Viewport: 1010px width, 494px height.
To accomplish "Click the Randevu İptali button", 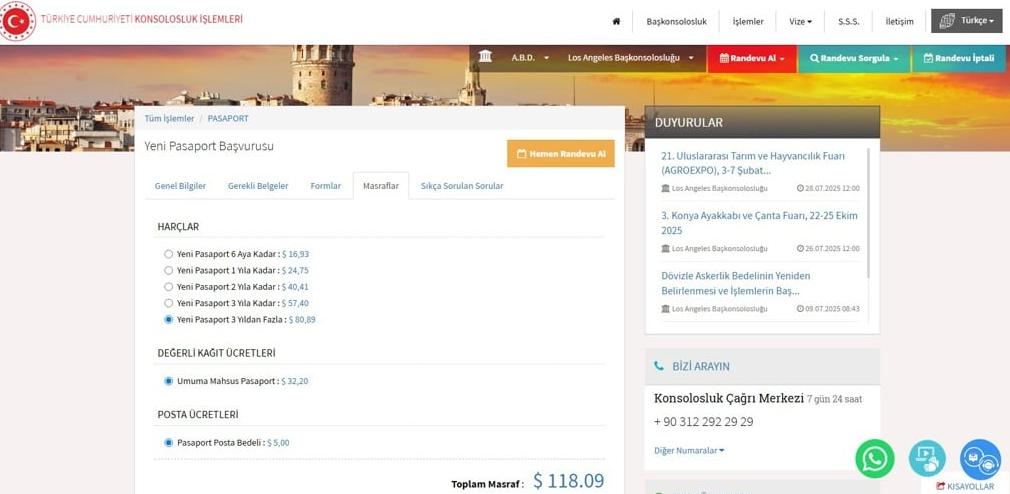I will click(x=958, y=58).
